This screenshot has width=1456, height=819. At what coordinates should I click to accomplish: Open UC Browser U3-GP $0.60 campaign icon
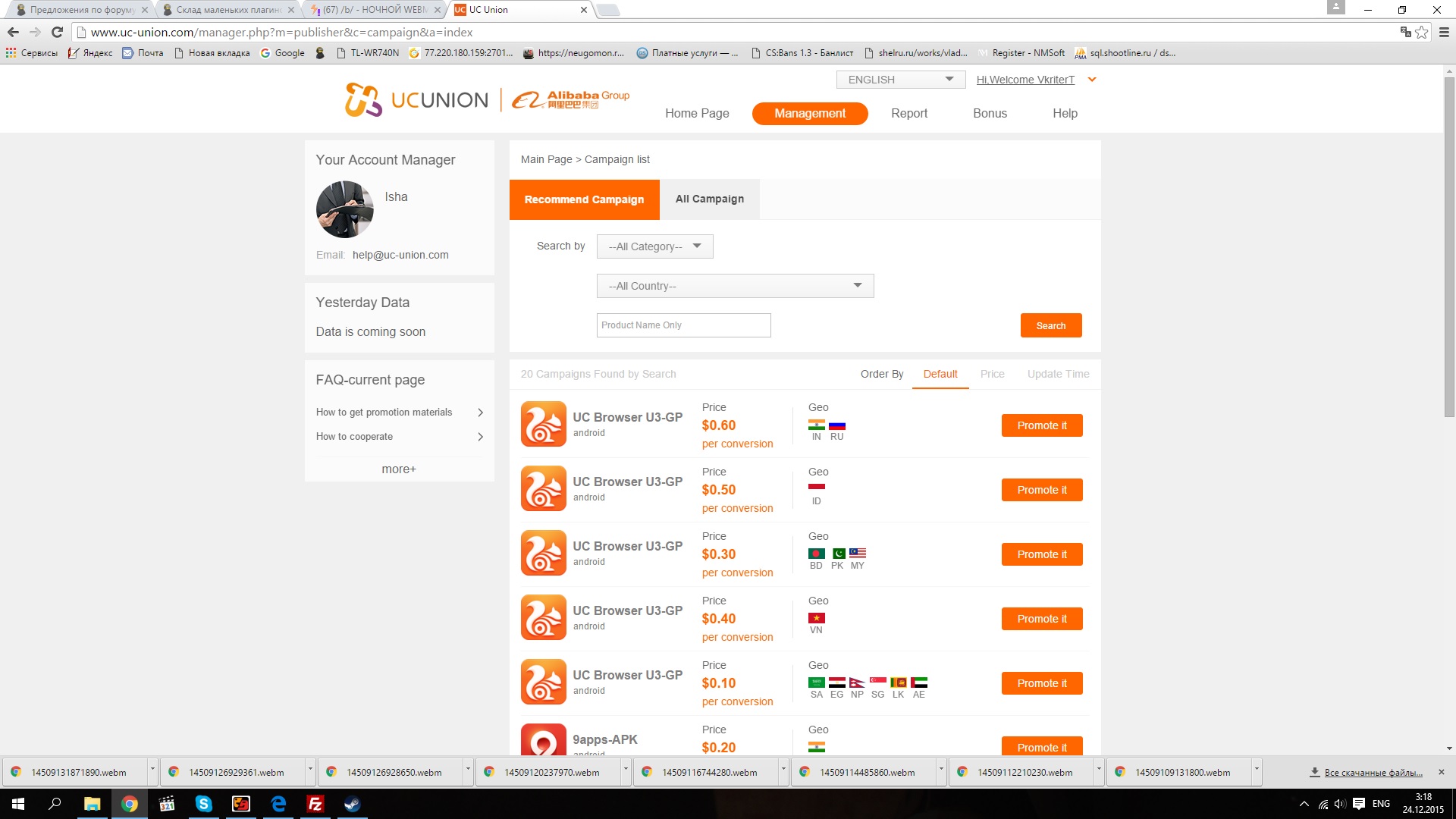[x=543, y=424]
